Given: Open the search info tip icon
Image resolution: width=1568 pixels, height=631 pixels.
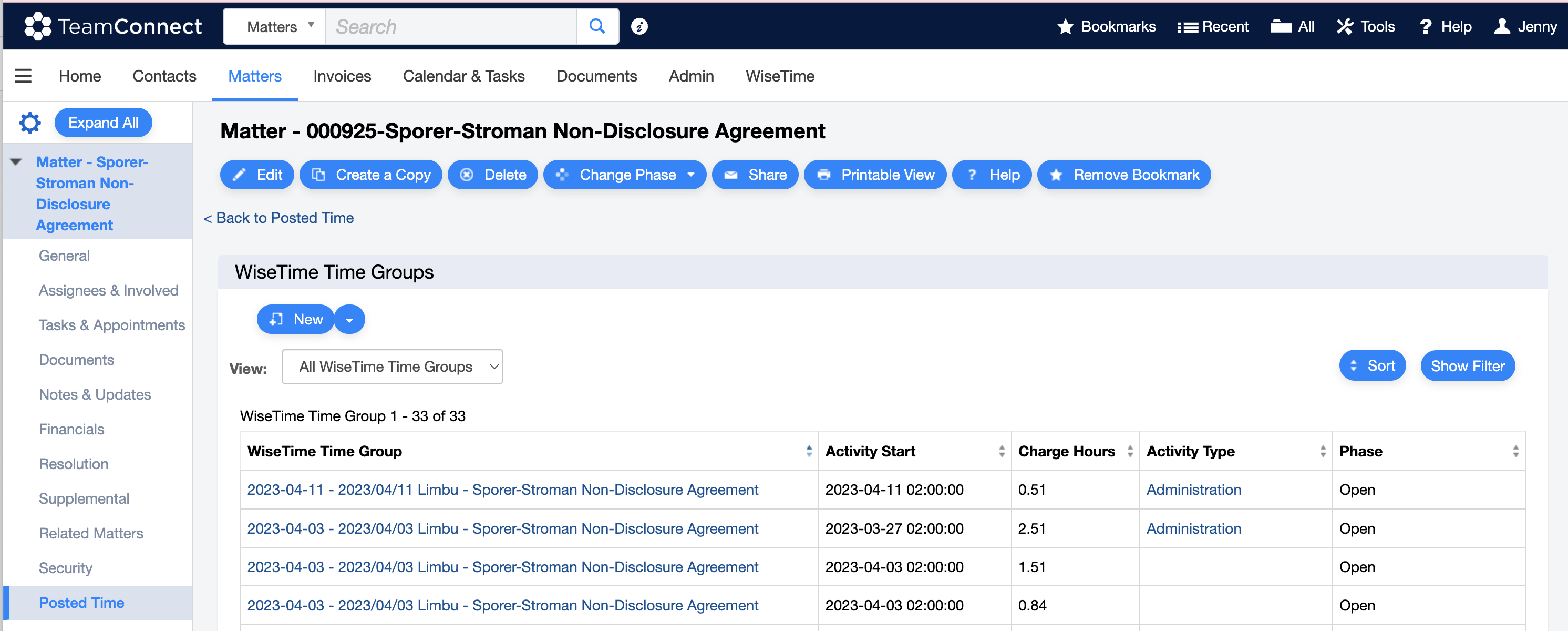Looking at the screenshot, I should 639,26.
